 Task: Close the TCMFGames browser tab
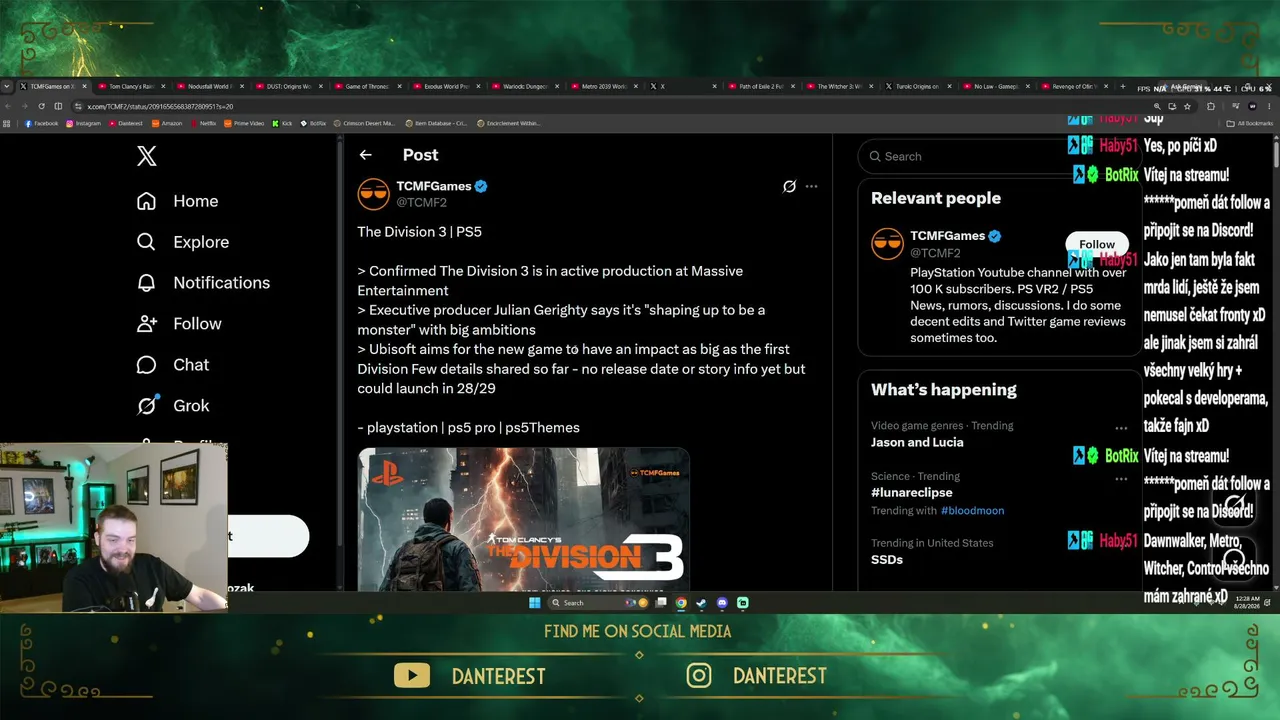point(84,87)
